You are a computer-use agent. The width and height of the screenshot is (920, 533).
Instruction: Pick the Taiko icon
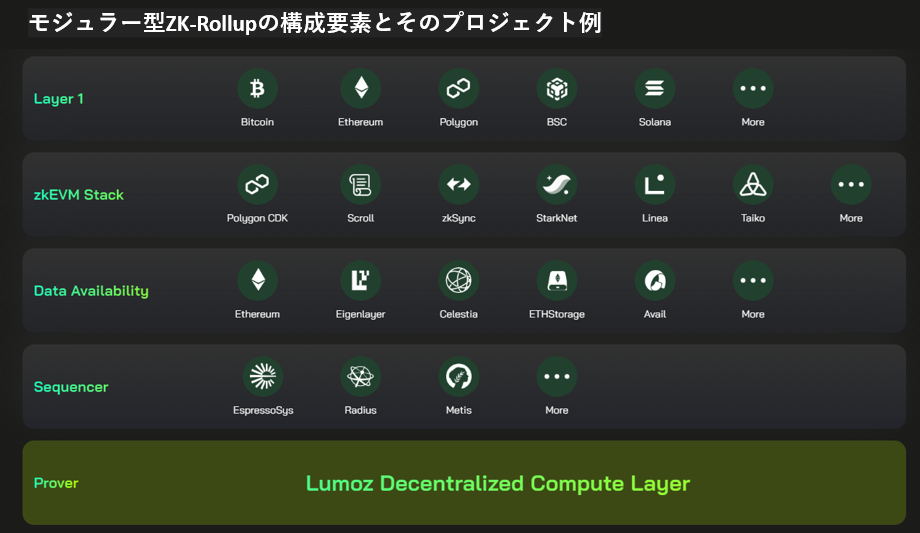pos(753,184)
